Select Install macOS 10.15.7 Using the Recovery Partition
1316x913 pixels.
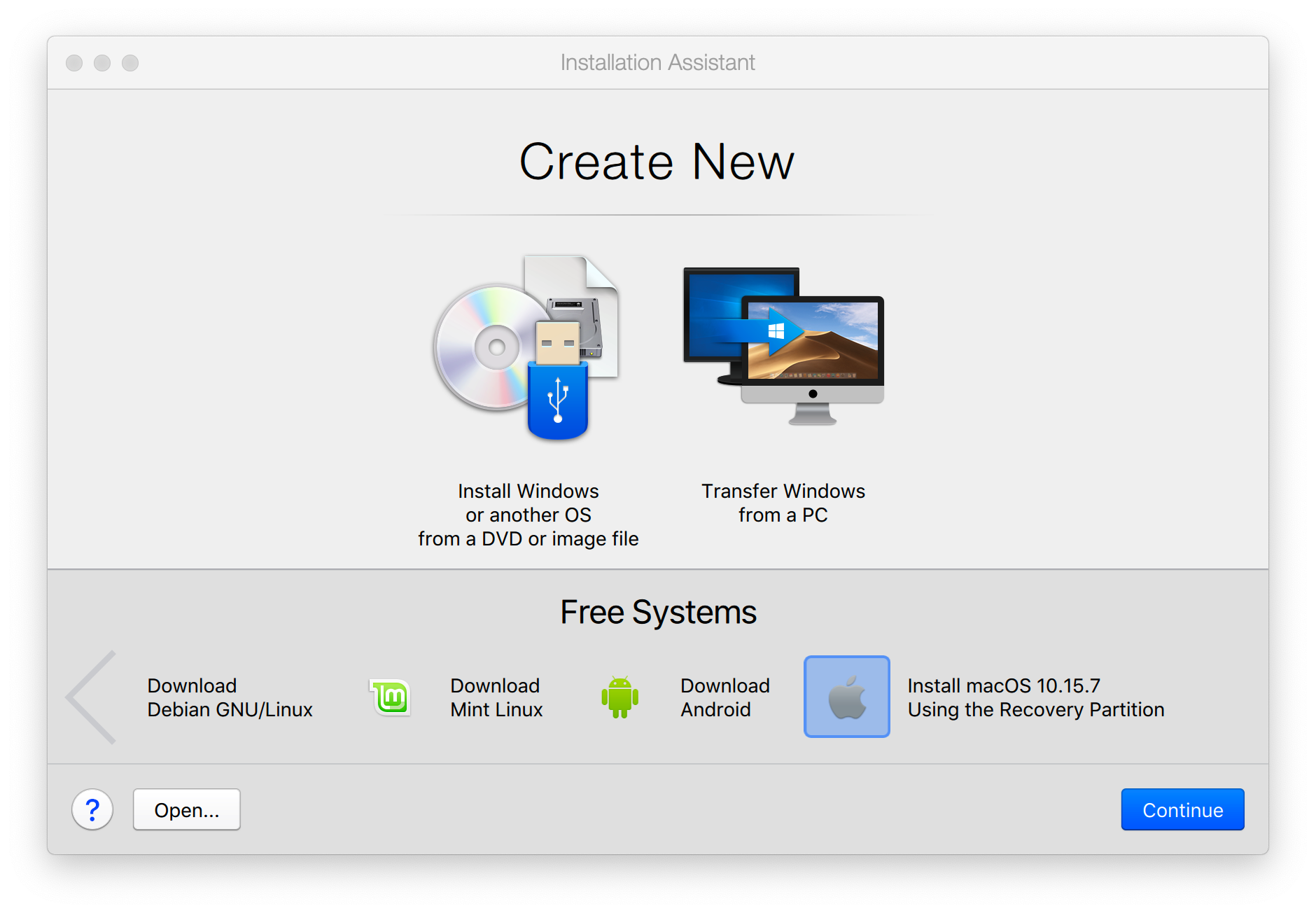click(x=1035, y=697)
